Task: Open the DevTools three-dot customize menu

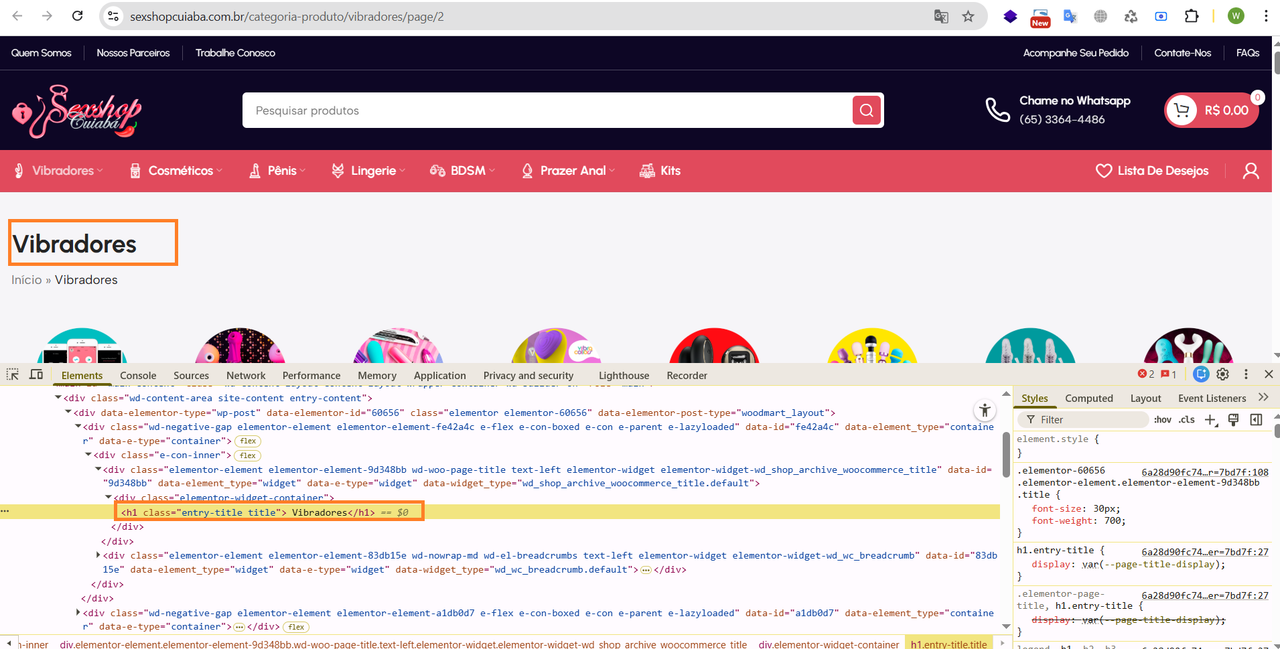Action: coord(1246,374)
